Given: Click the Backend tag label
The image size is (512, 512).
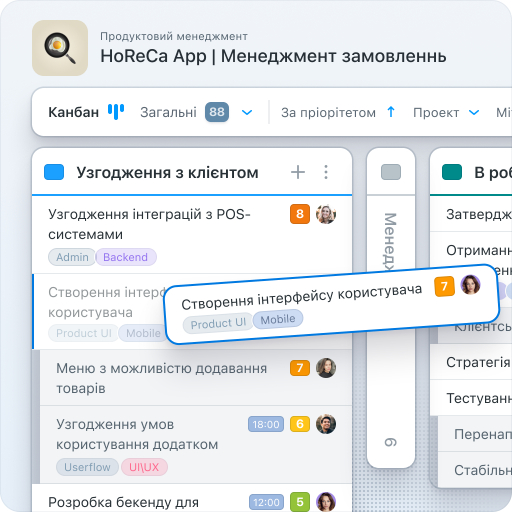Looking at the screenshot, I should (x=126, y=257).
